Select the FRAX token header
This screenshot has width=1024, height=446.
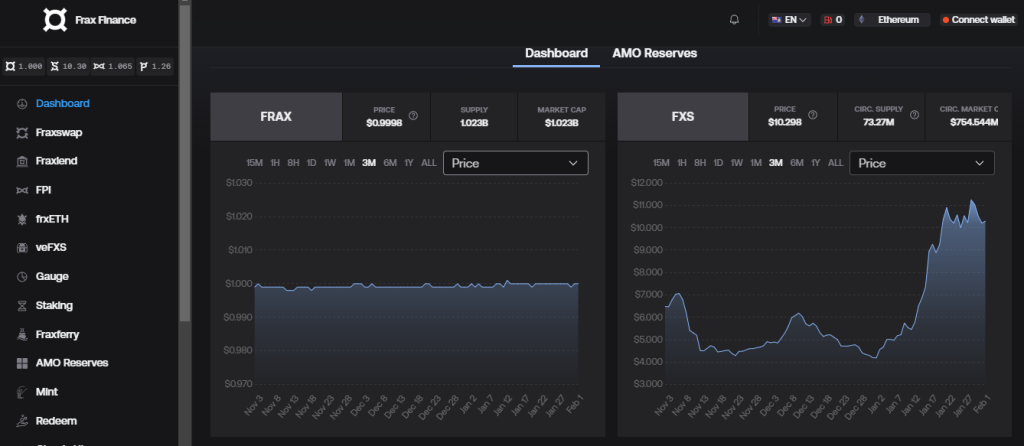(276, 117)
